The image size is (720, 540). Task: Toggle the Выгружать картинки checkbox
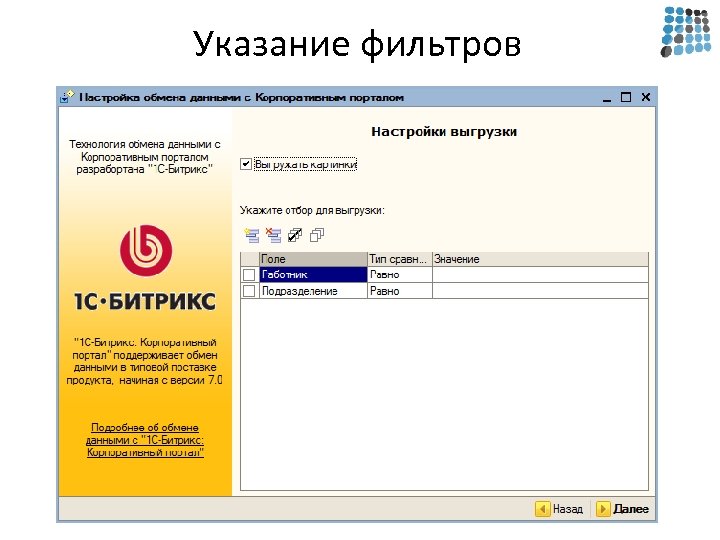point(246,164)
